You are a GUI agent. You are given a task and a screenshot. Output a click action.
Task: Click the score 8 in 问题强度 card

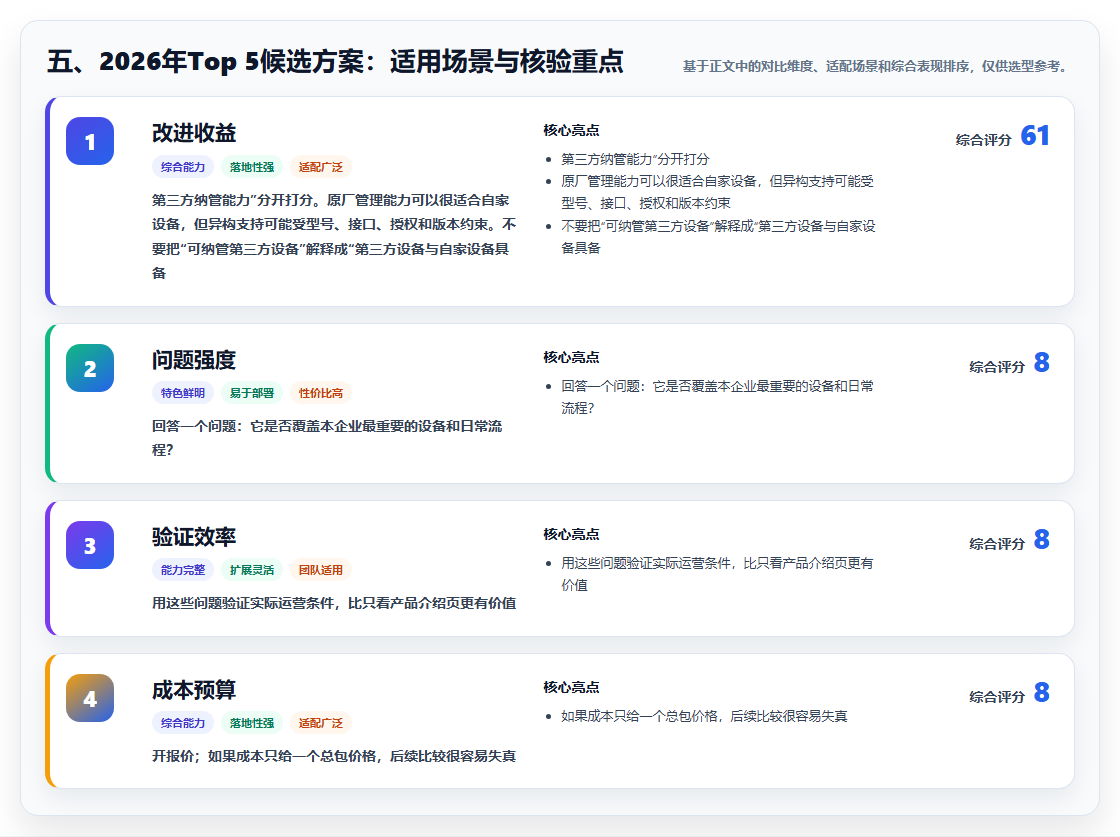click(x=1042, y=363)
